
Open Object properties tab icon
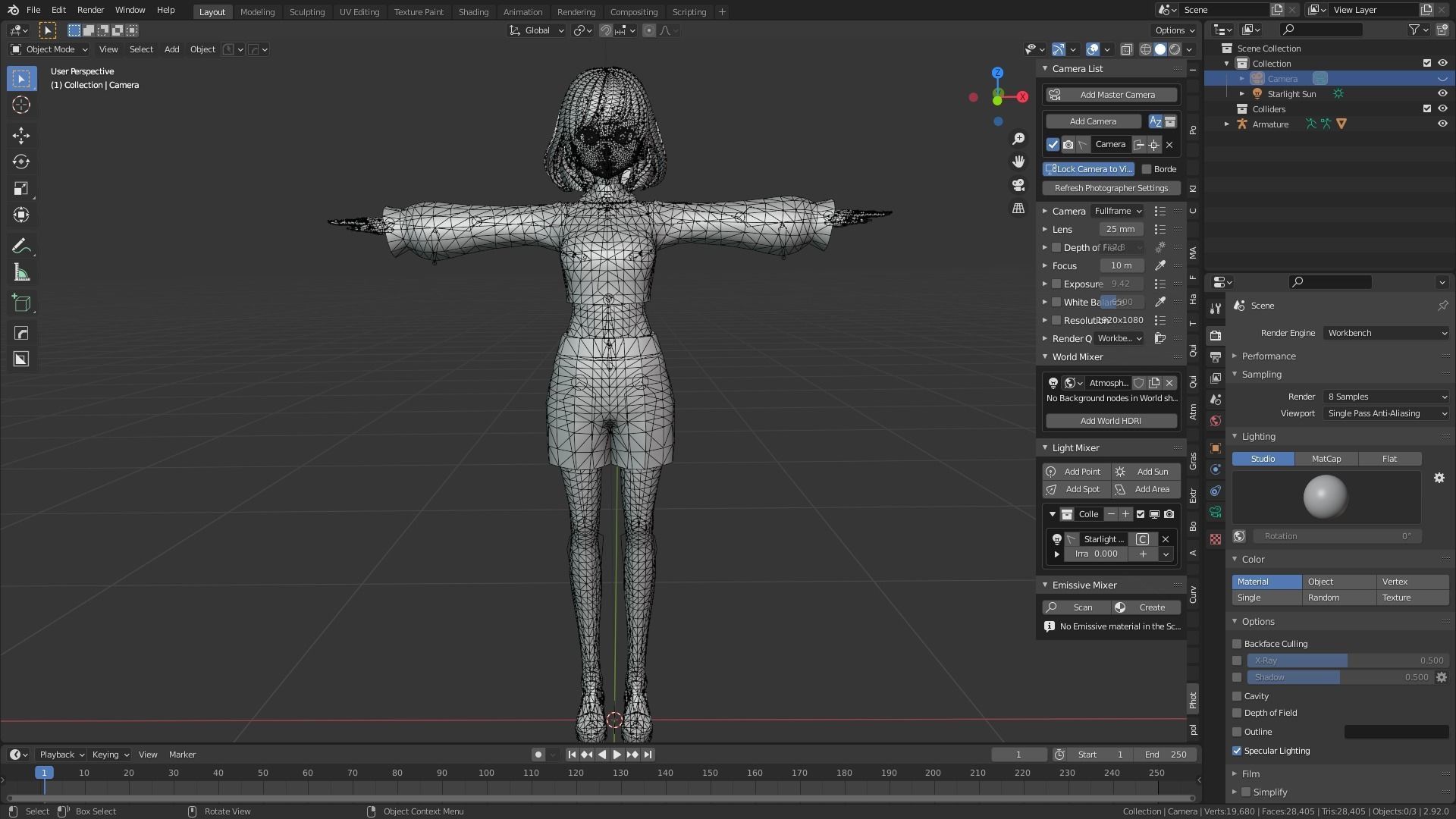click(x=1216, y=448)
